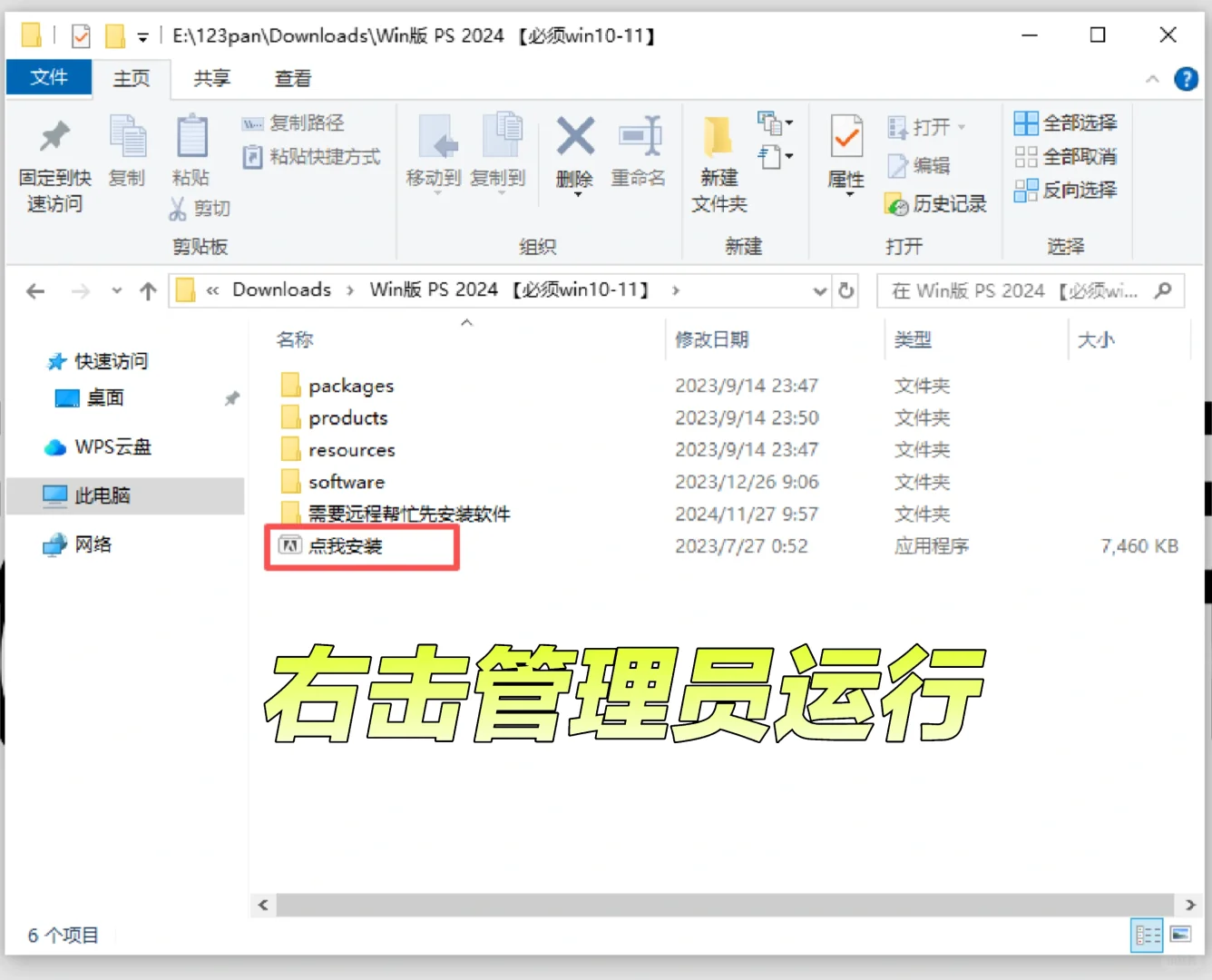Click 全部选择 to select all items
The width and height of the screenshot is (1212, 980).
tap(1065, 122)
